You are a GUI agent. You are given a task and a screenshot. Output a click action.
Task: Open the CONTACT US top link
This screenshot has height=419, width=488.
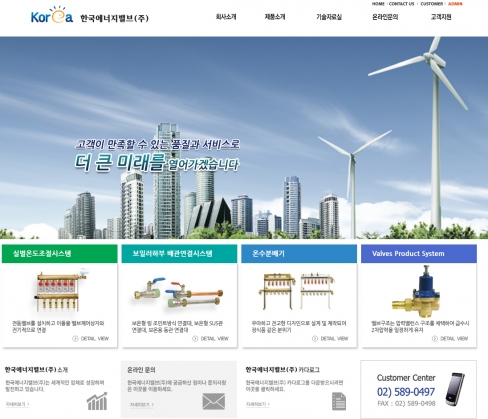click(x=401, y=4)
